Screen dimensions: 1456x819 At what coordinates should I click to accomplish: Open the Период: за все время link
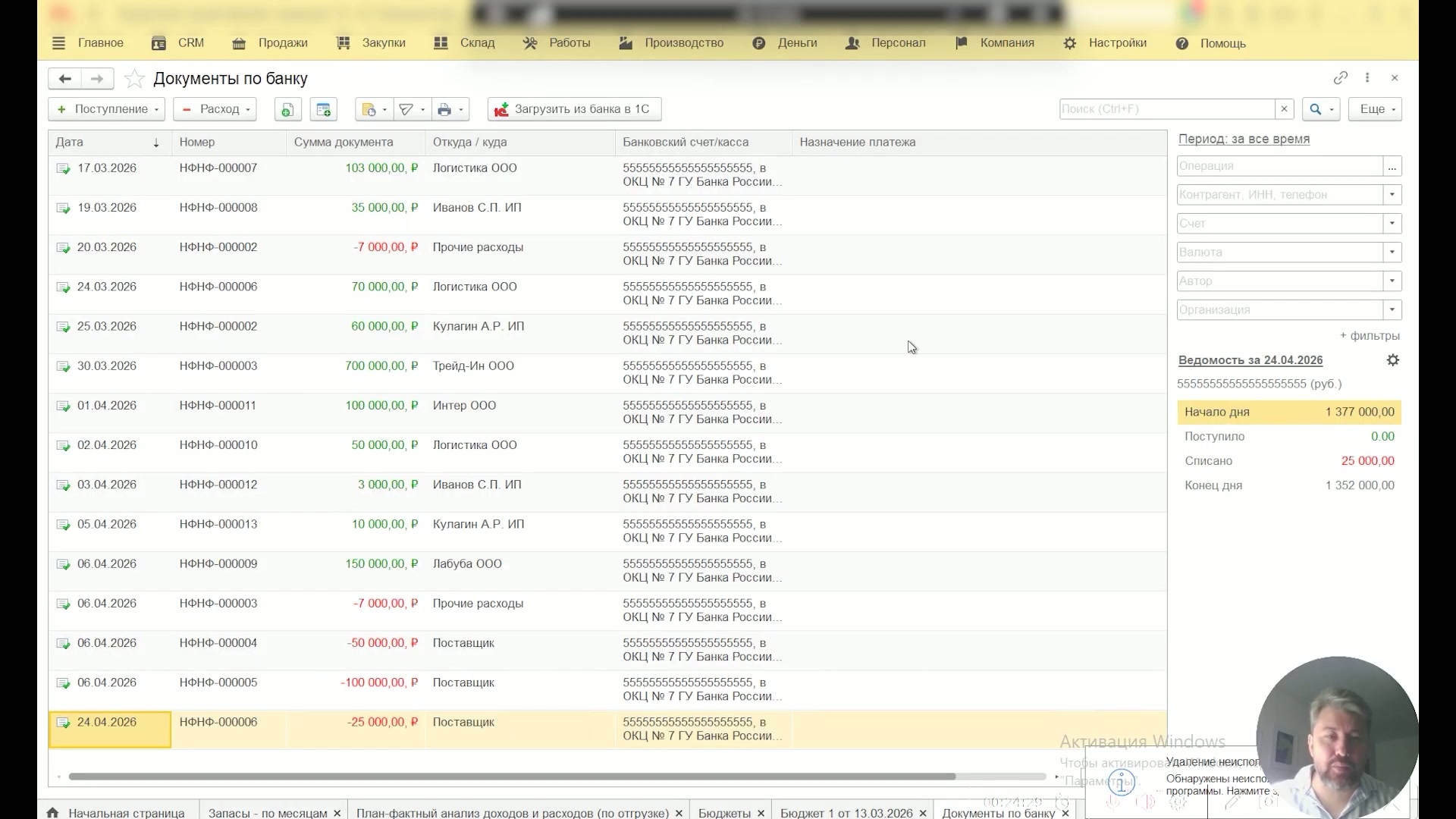1244,139
